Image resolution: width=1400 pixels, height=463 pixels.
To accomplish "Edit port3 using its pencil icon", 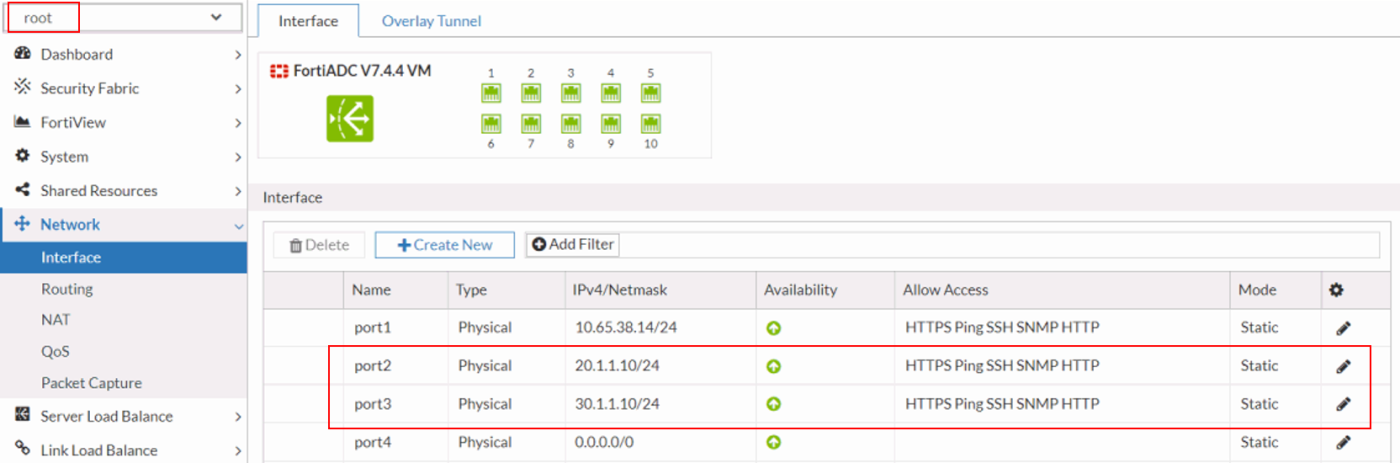I will (1343, 404).
